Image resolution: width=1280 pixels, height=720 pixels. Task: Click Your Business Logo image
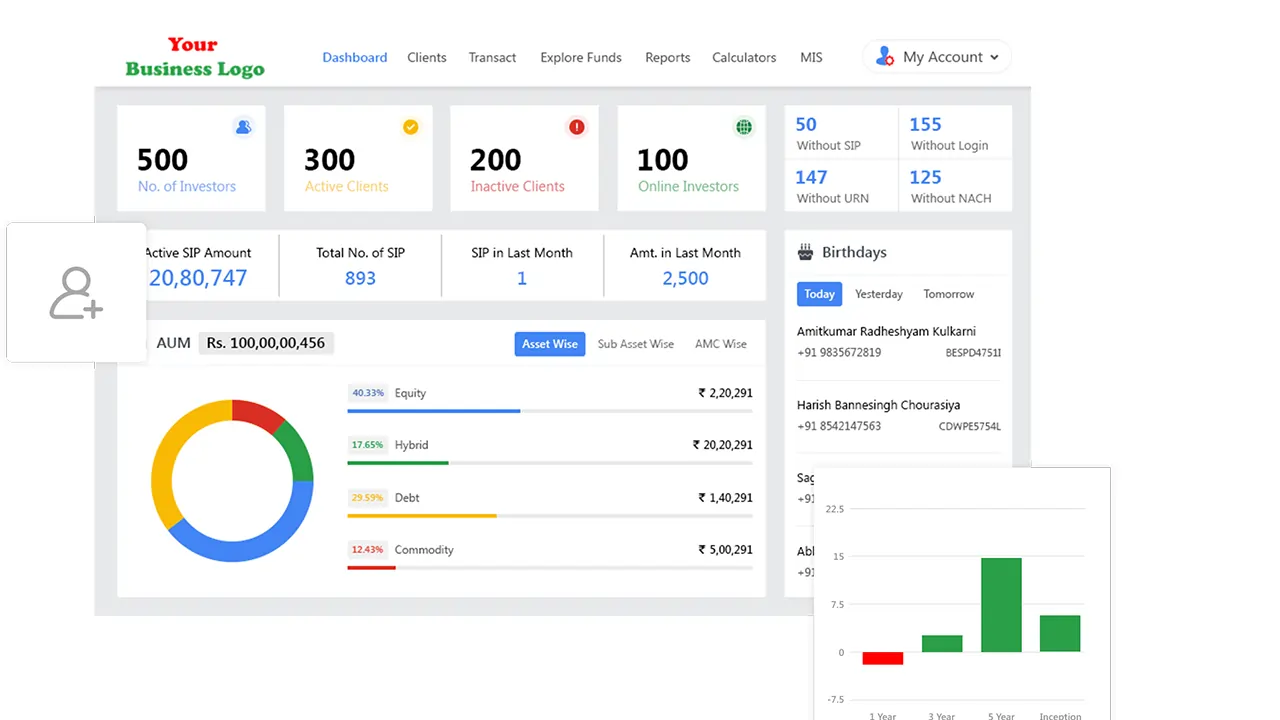(195, 57)
